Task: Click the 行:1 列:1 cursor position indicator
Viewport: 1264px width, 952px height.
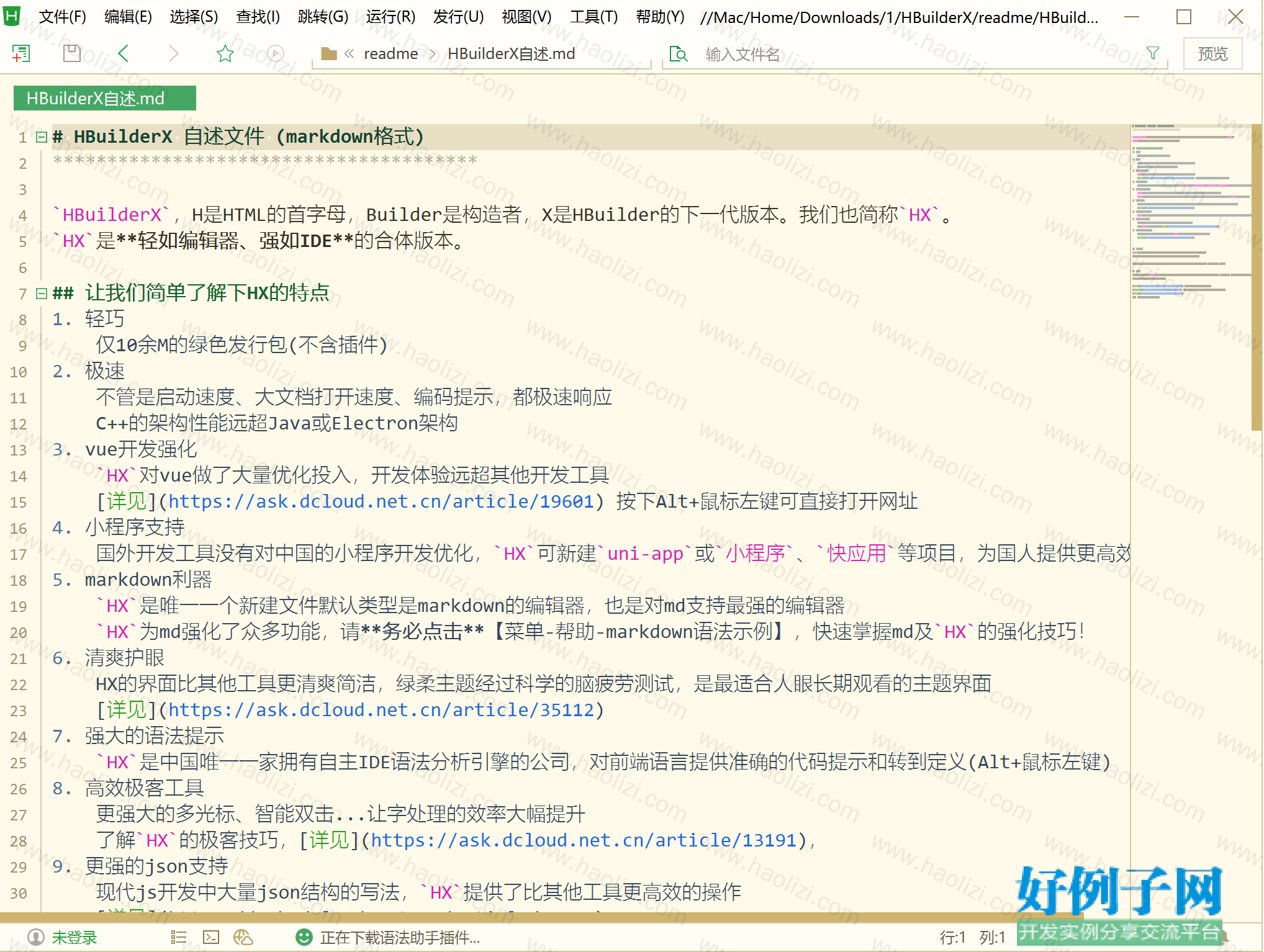Action: [x=972, y=937]
